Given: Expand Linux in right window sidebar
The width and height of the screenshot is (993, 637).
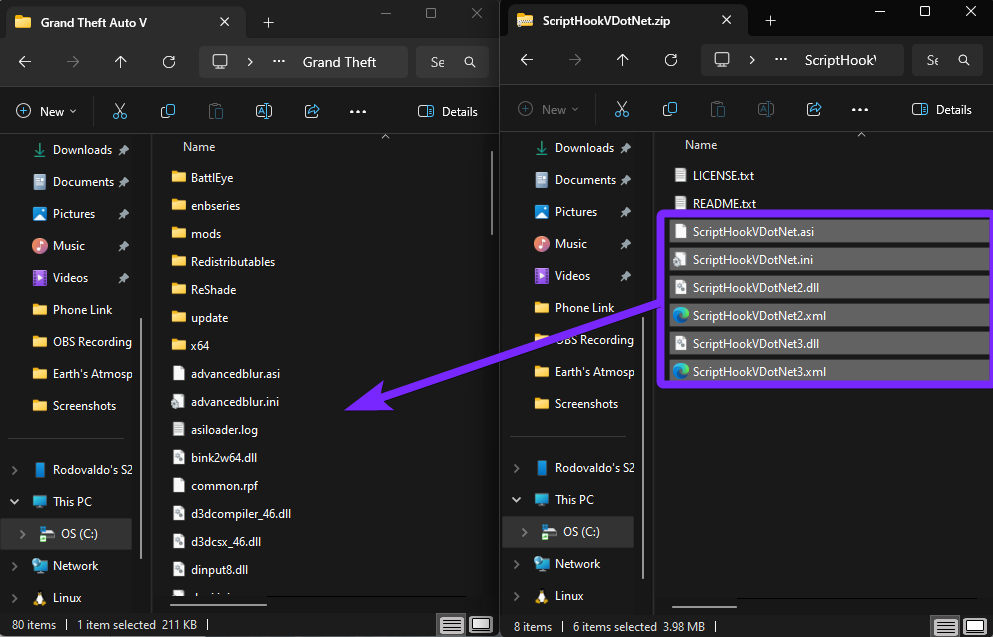Looking at the screenshot, I should coord(517,596).
